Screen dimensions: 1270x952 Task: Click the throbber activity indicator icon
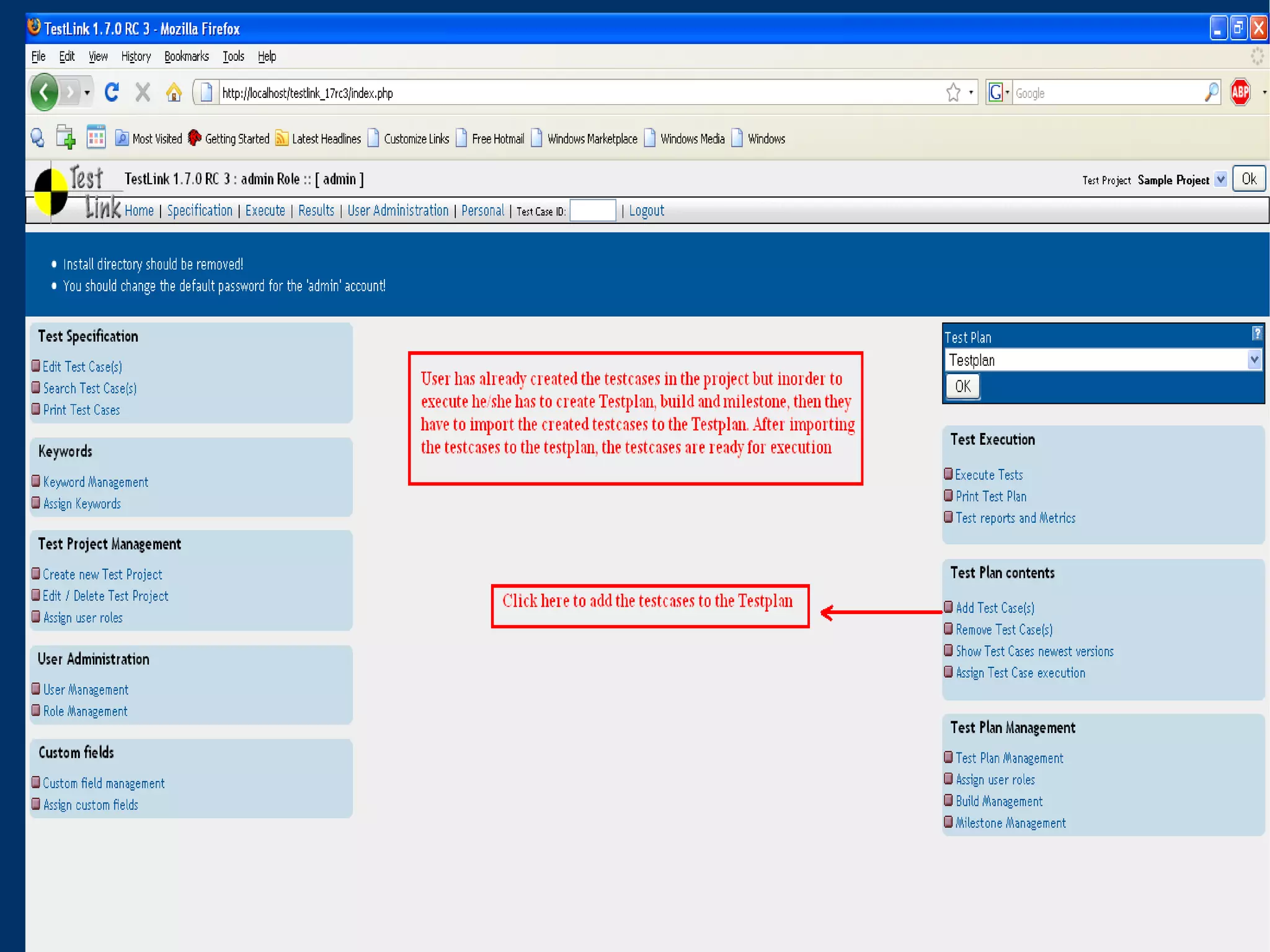click(1257, 56)
